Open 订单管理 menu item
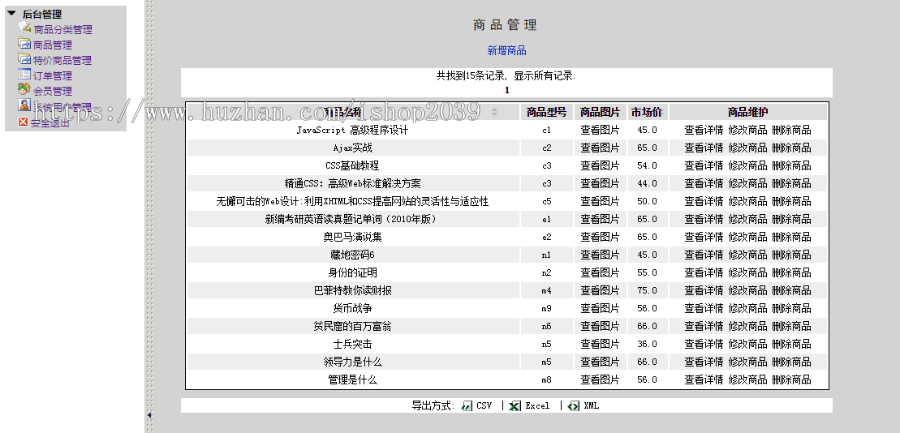Screen dimensions: 900x433 [53, 76]
